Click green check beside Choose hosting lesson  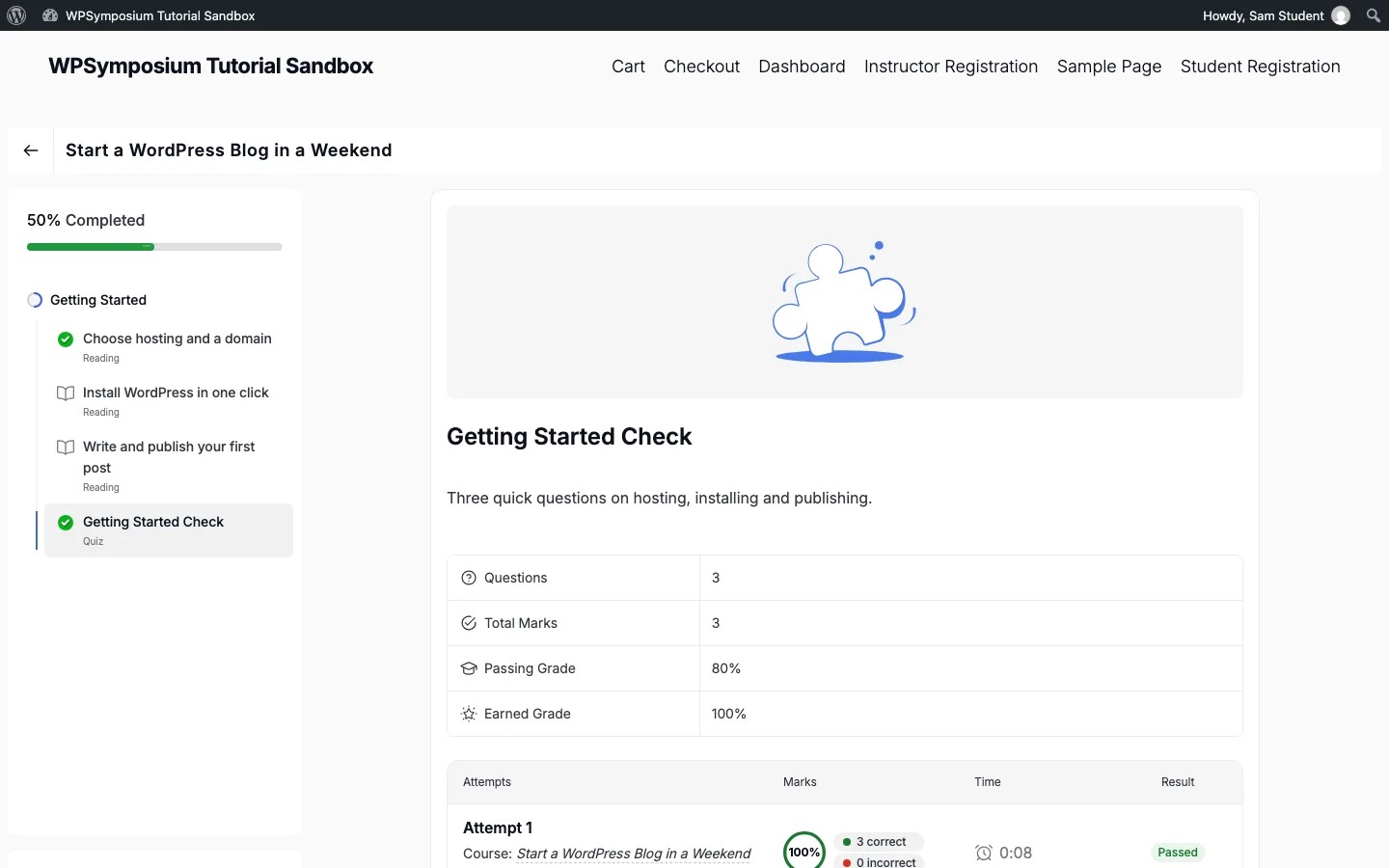[66, 339]
